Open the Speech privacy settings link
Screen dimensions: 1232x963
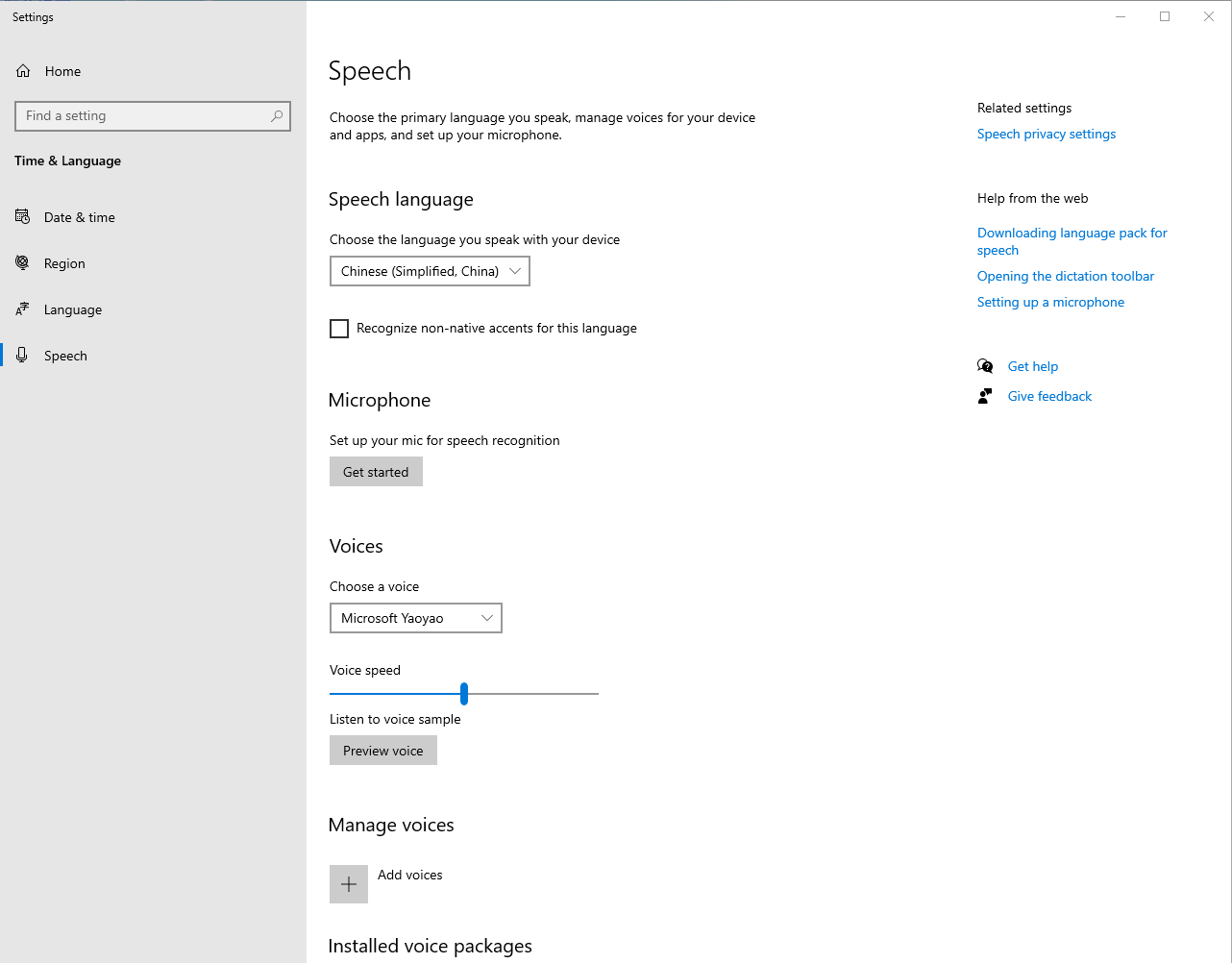coord(1046,134)
